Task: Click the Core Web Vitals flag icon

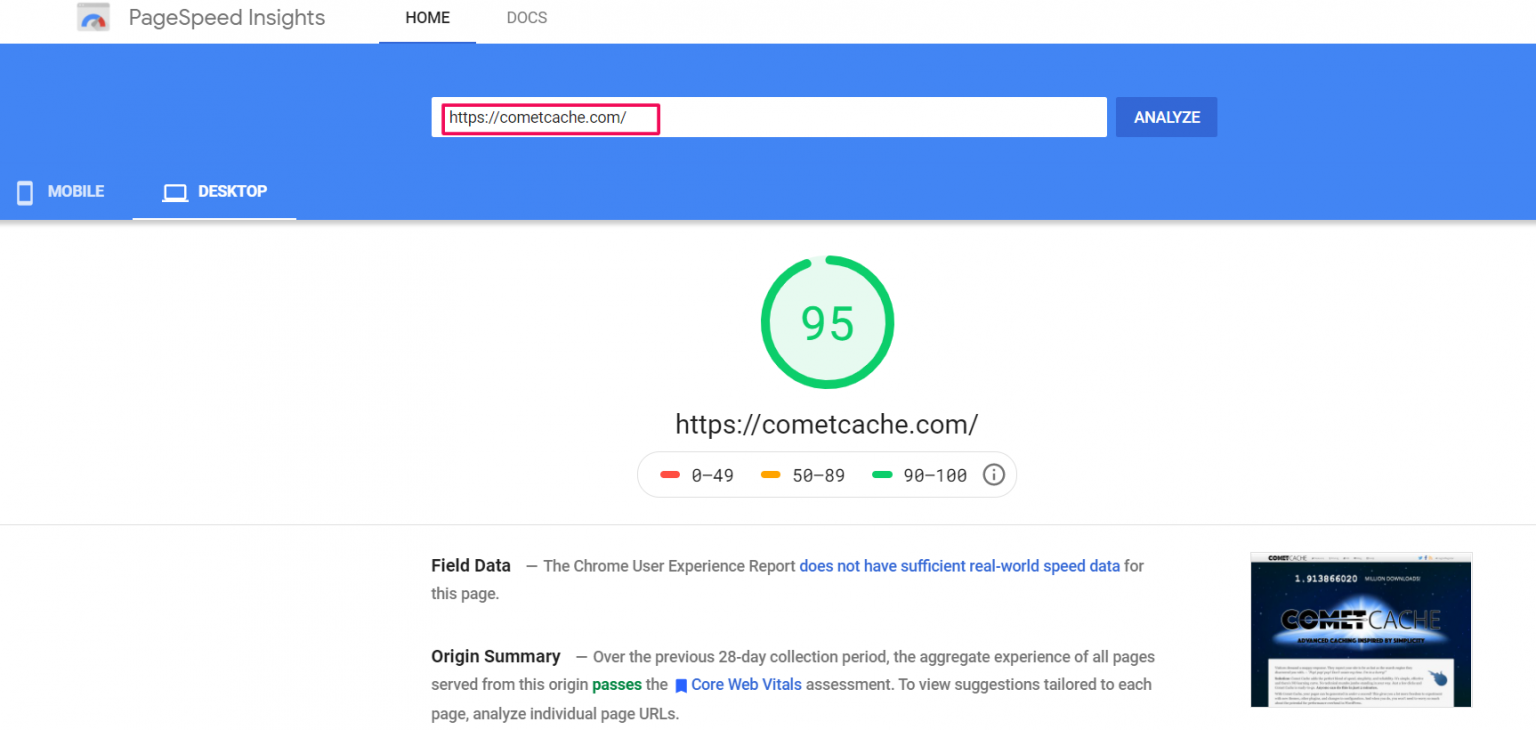Action: tap(682, 684)
